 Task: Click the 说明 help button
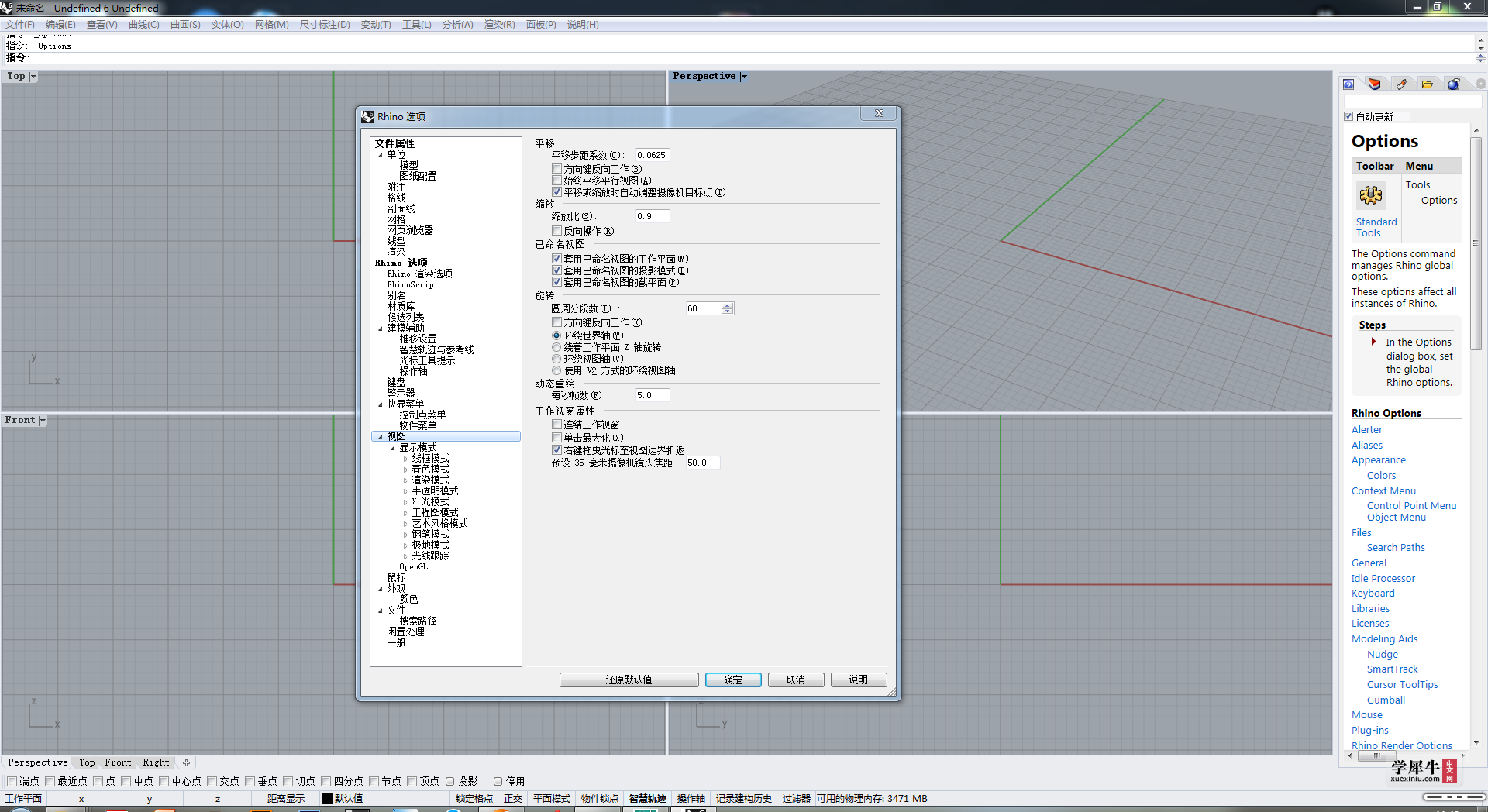pyautogui.click(x=859, y=680)
